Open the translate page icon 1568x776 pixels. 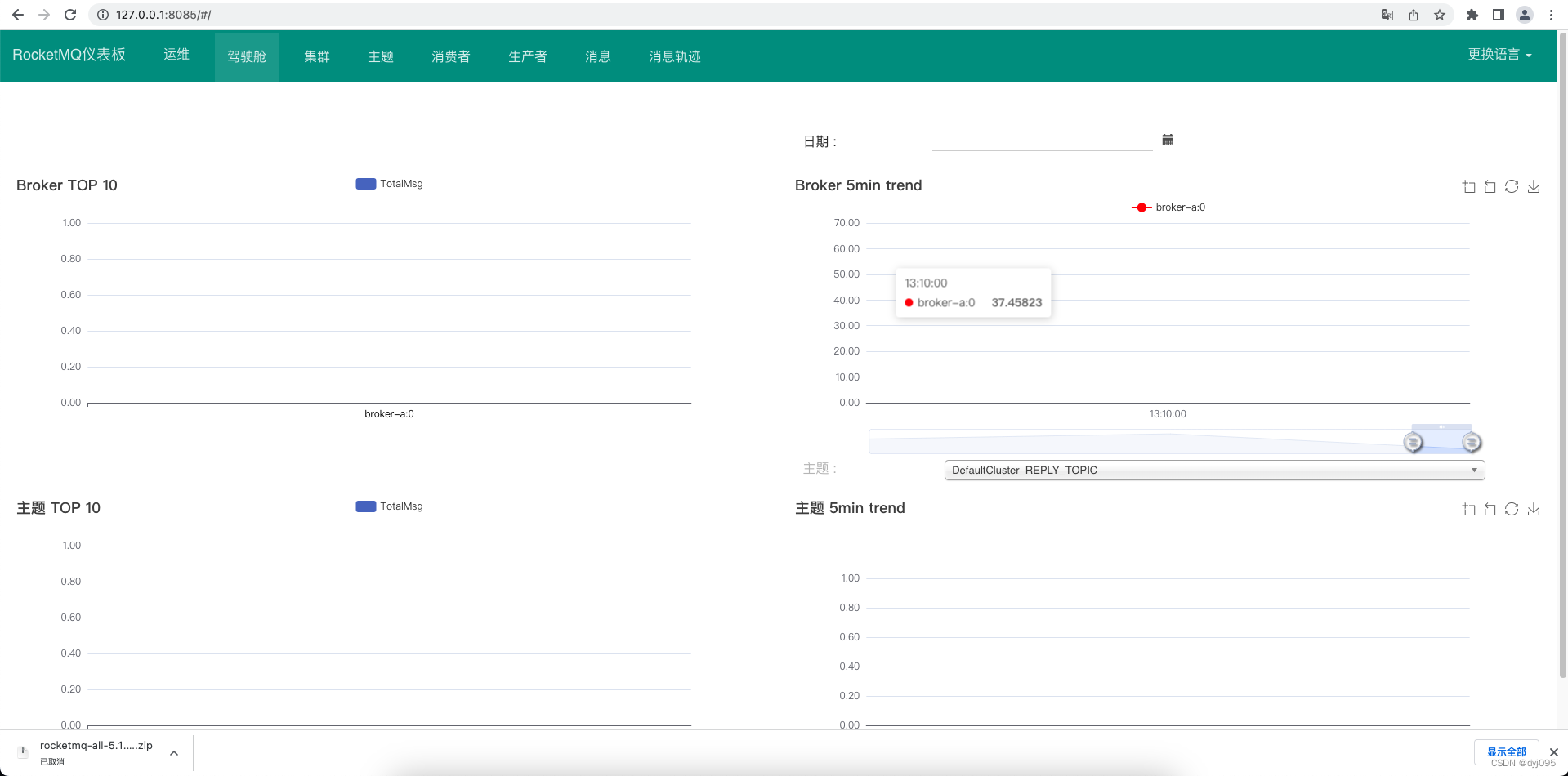[1387, 15]
